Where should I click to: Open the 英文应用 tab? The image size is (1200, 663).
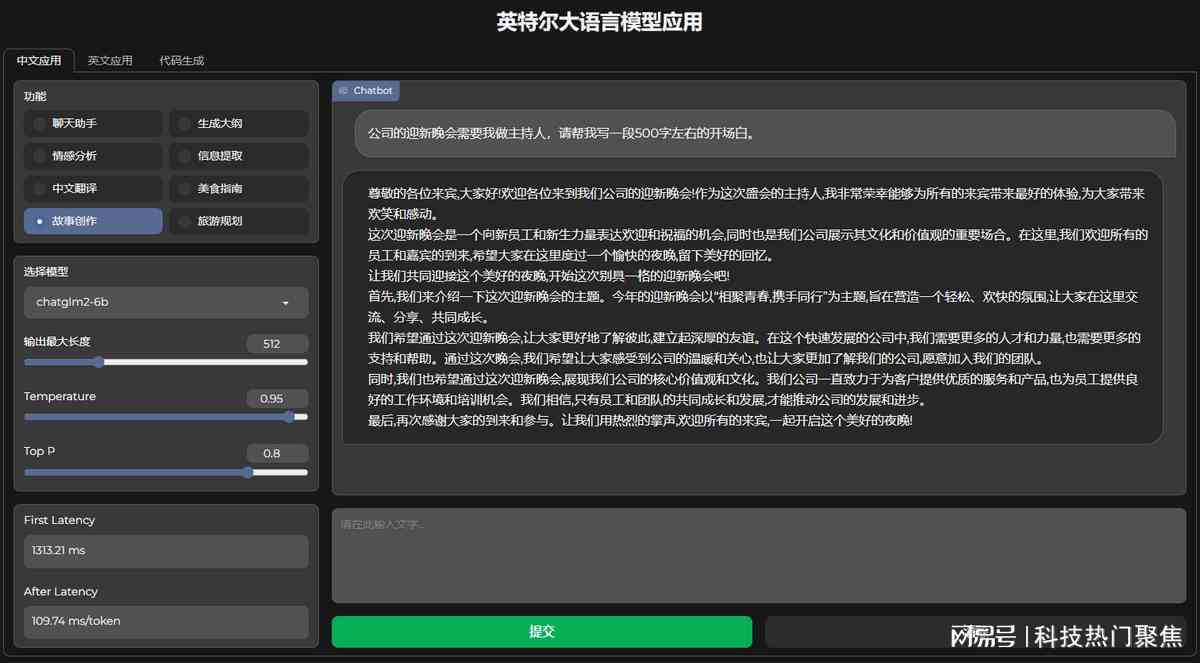[x=110, y=60]
